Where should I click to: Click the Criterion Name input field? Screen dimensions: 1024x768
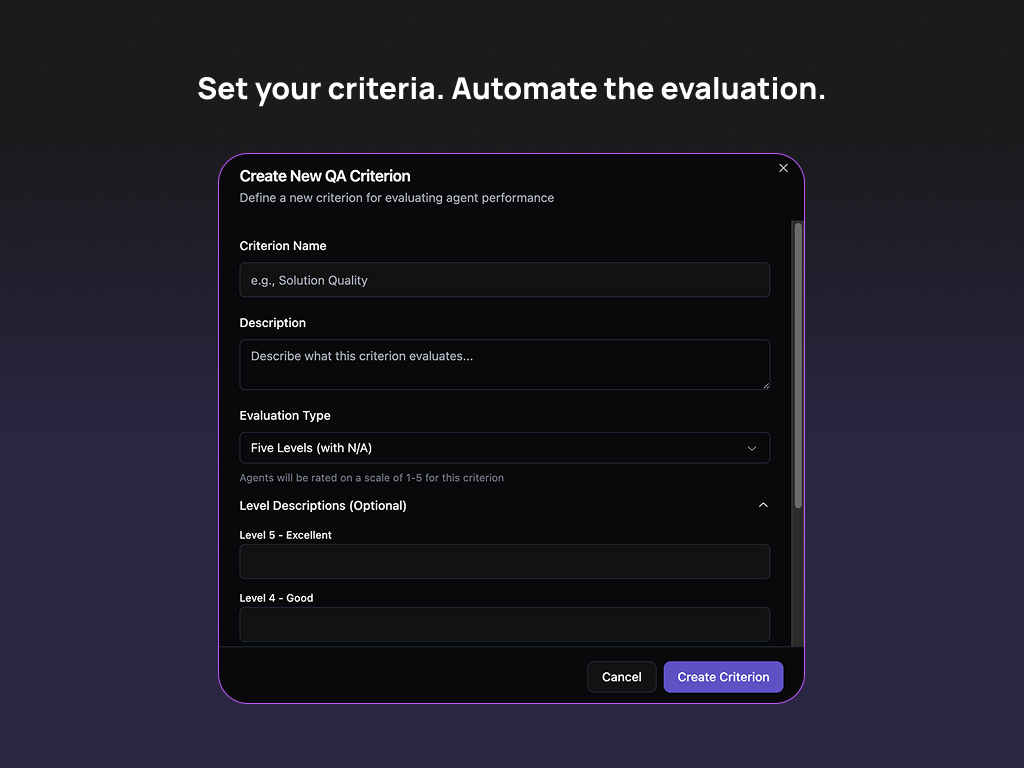(504, 280)
